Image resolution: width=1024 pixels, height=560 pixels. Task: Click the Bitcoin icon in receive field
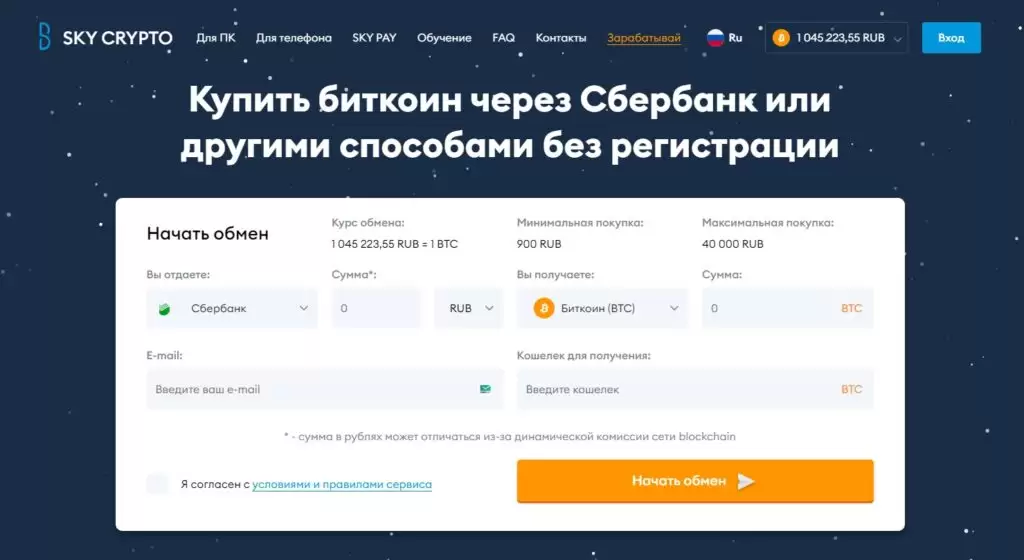544,308
